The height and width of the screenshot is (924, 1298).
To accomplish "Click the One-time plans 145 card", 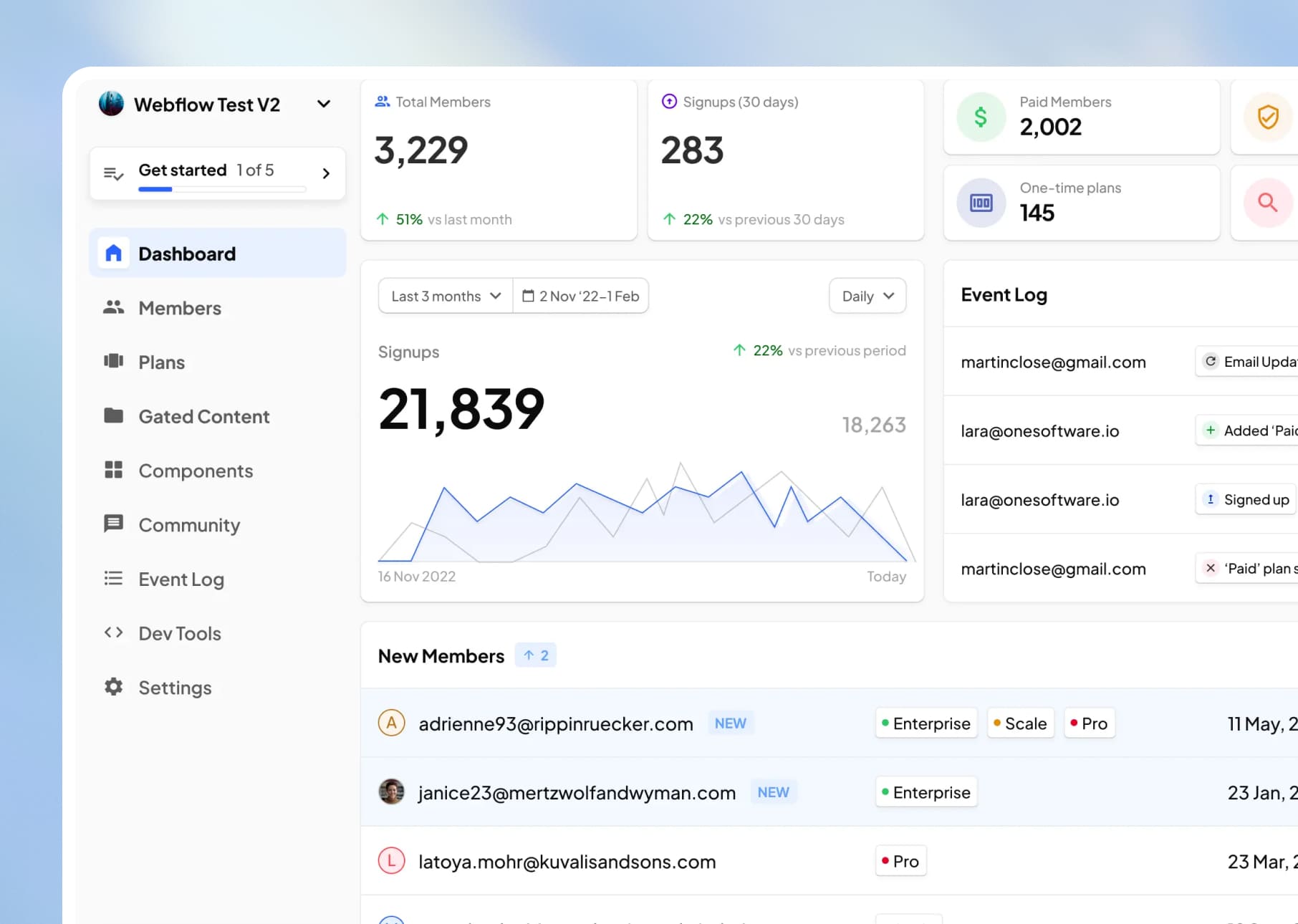I will 1082,203.
